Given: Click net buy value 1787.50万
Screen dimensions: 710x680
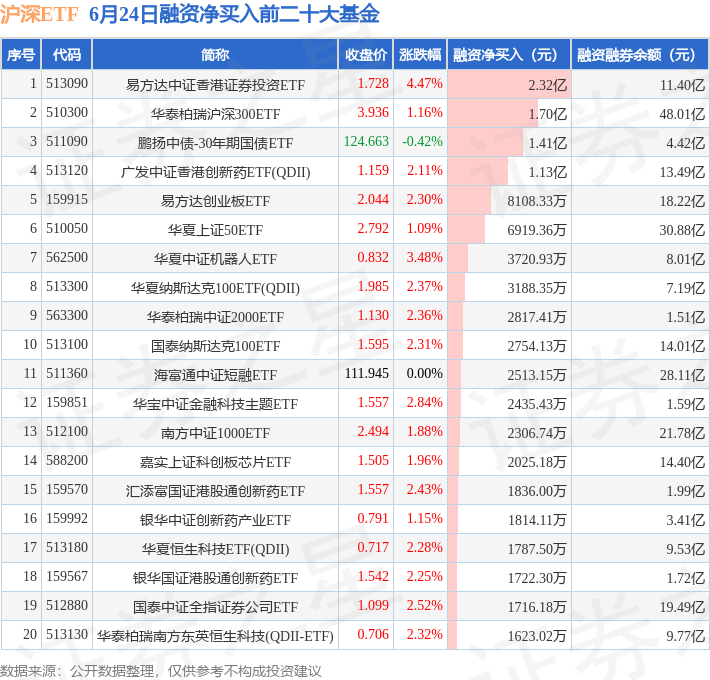Looking at the screenshot, I should tap(537, 548).
